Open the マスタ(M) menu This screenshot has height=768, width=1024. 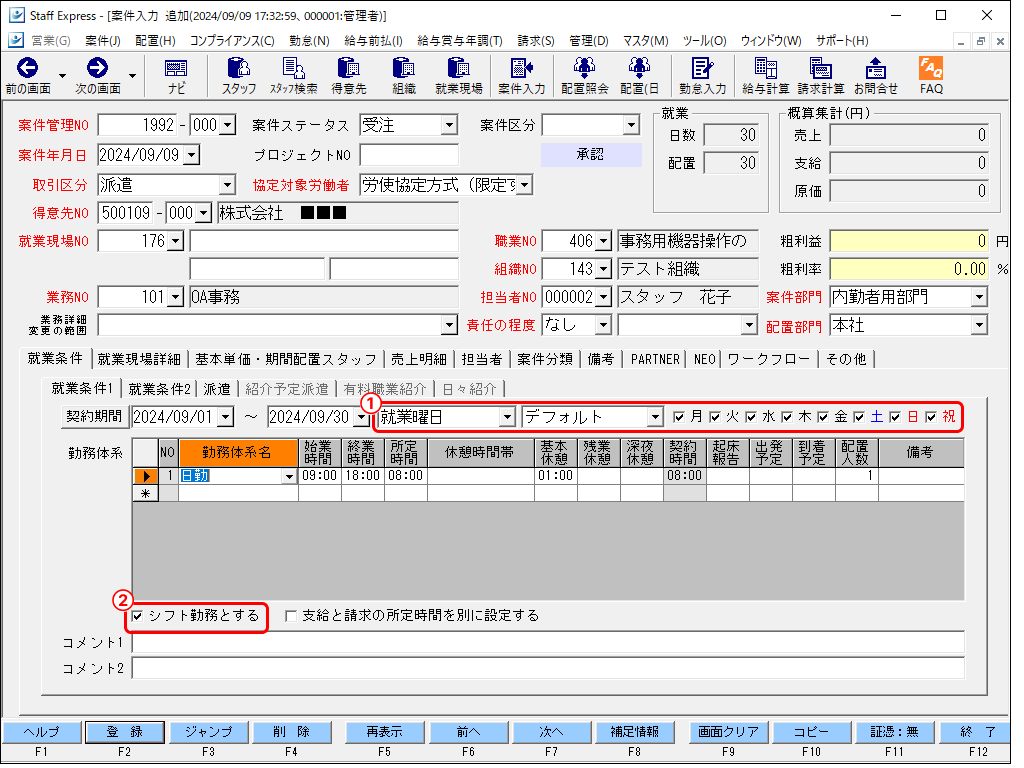click(645, 41)
